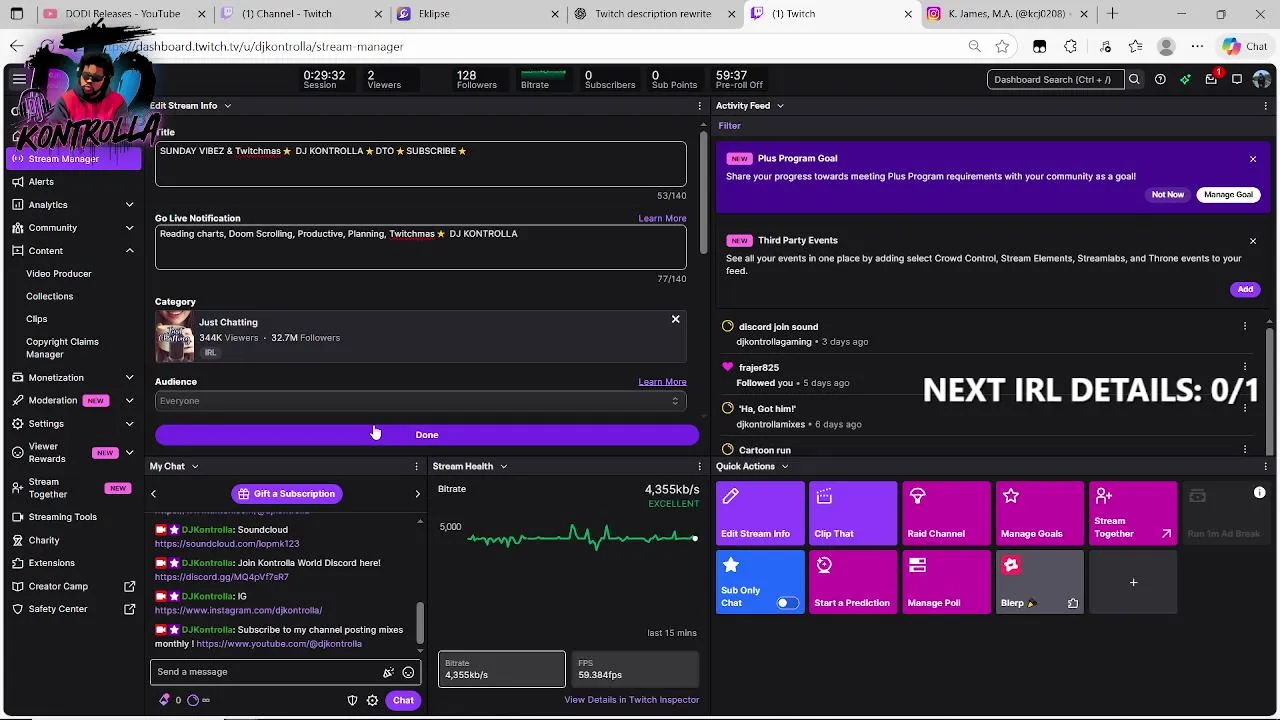
Task: Open the help question-mark icon
Action: pyautogui.click(x=1160, y=79)
